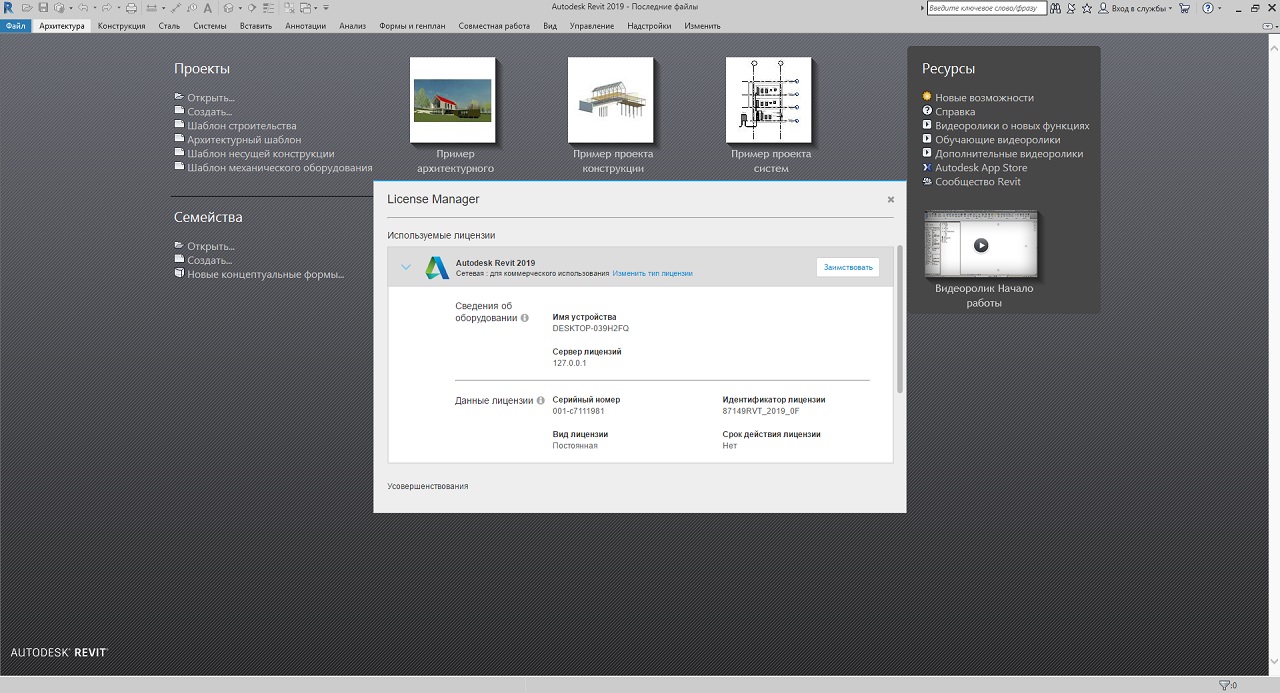Screen dimensions: 1280x693
Task: Click the Open folder icon in quick access toolbar
Action: tap(27, 8)
